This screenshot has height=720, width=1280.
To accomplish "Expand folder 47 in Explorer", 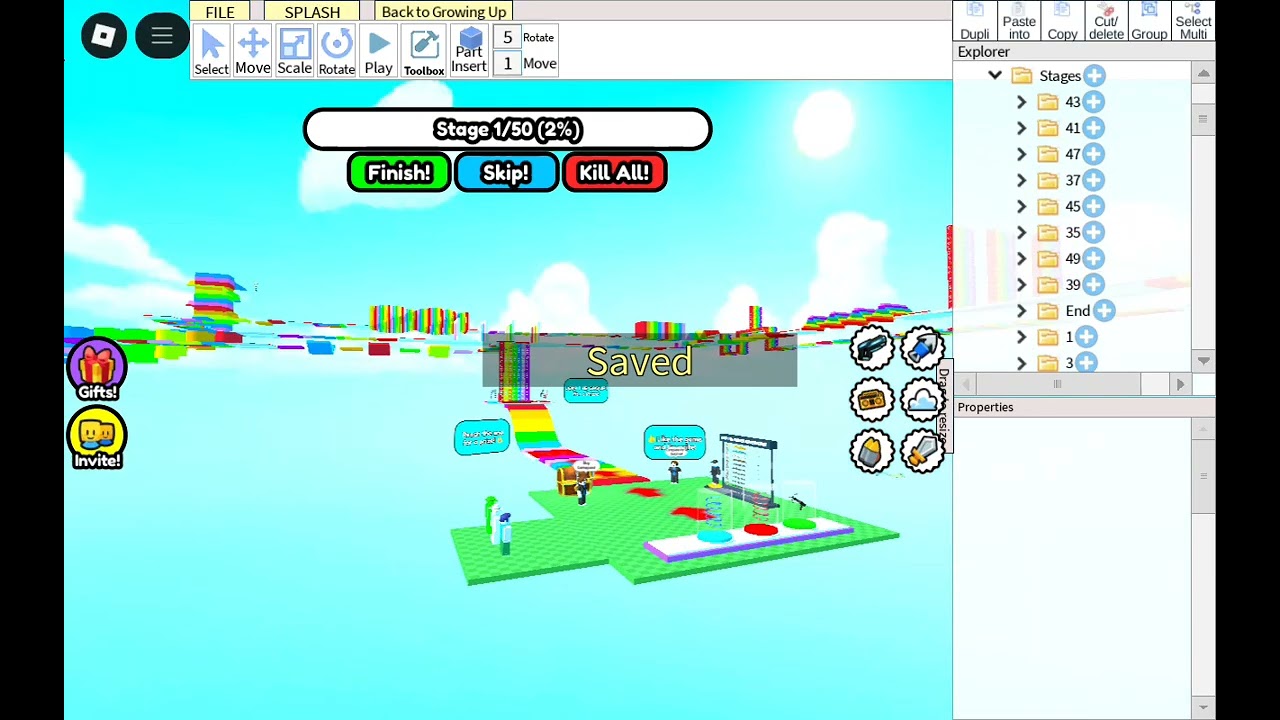I will coord(1021,154).
